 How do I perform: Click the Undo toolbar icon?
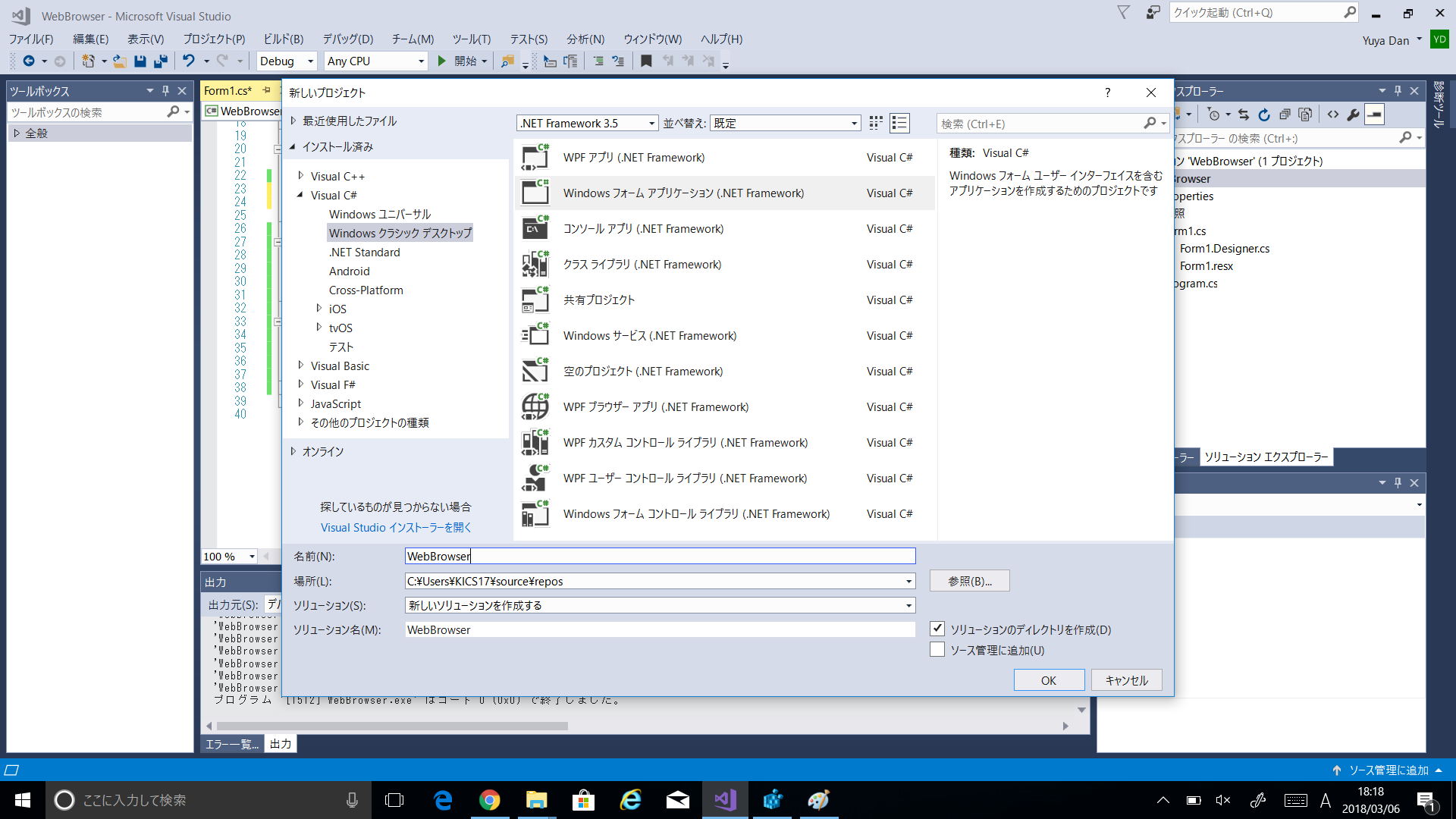click(x=189, y=61)
